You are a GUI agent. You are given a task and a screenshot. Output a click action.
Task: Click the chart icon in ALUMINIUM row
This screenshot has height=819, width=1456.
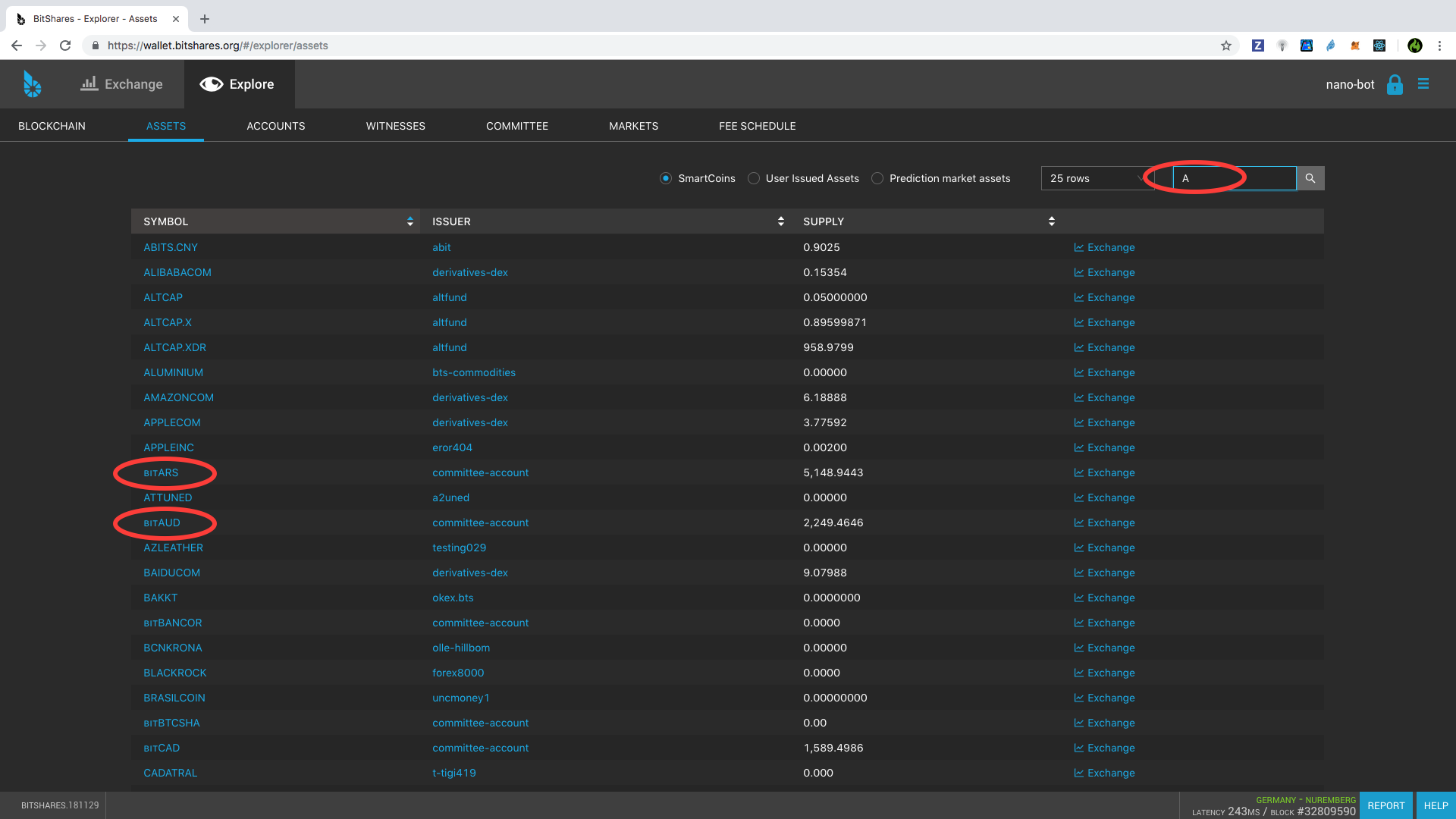(1079, 373)
